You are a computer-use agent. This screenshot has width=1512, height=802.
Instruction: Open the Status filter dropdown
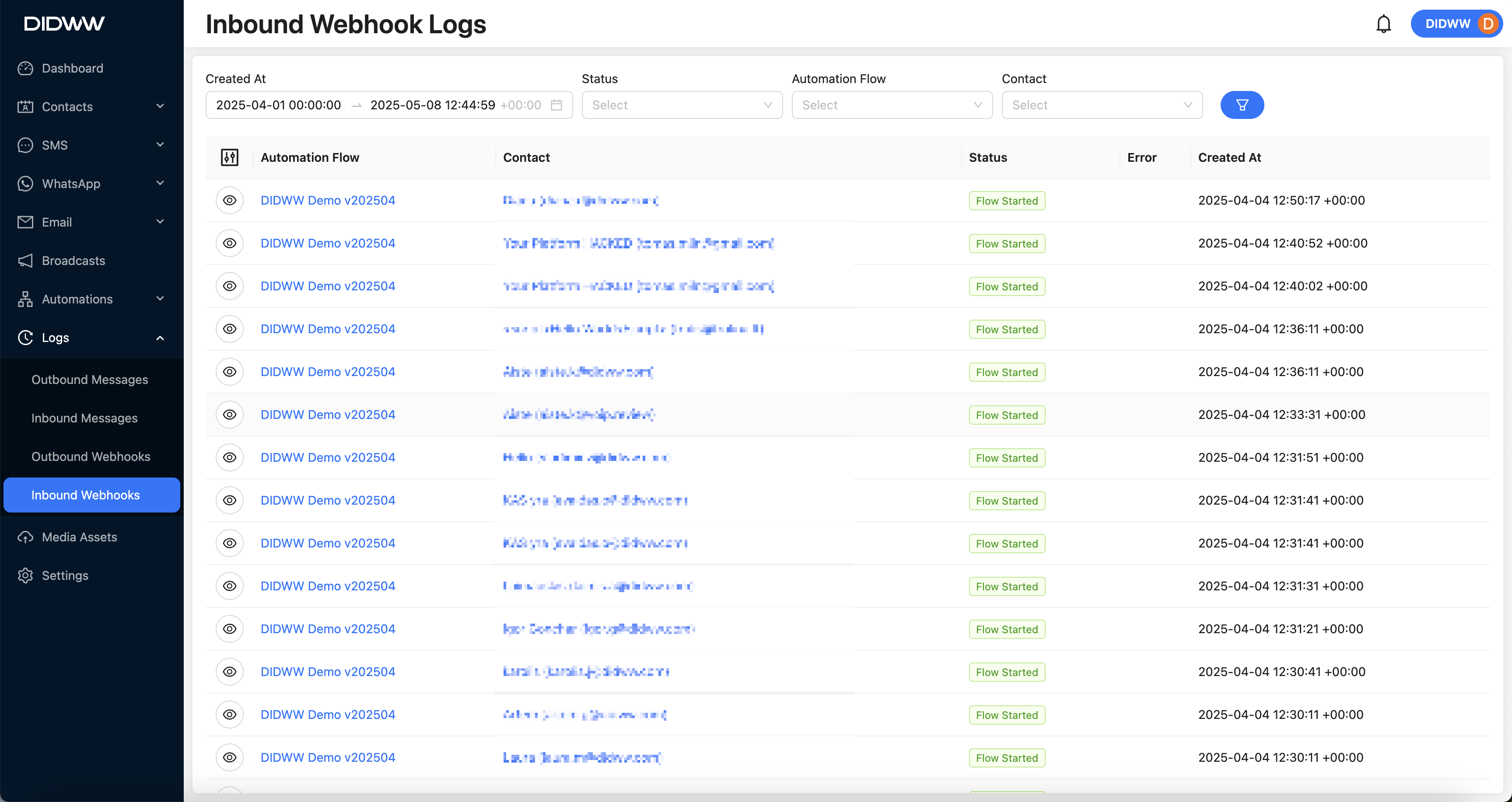tap(682, 105)
